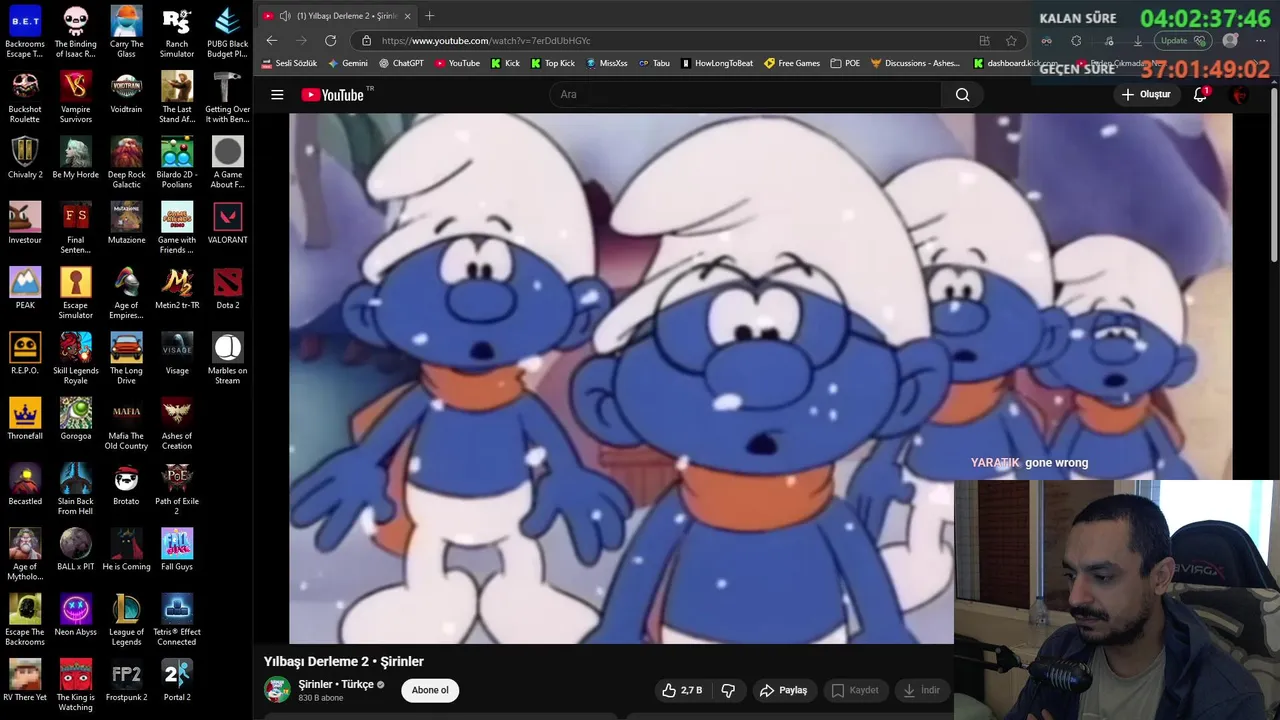This screenshot has height=720, width=1280.
Task: Bookmark page with star icon
Action: [1011, 40]
